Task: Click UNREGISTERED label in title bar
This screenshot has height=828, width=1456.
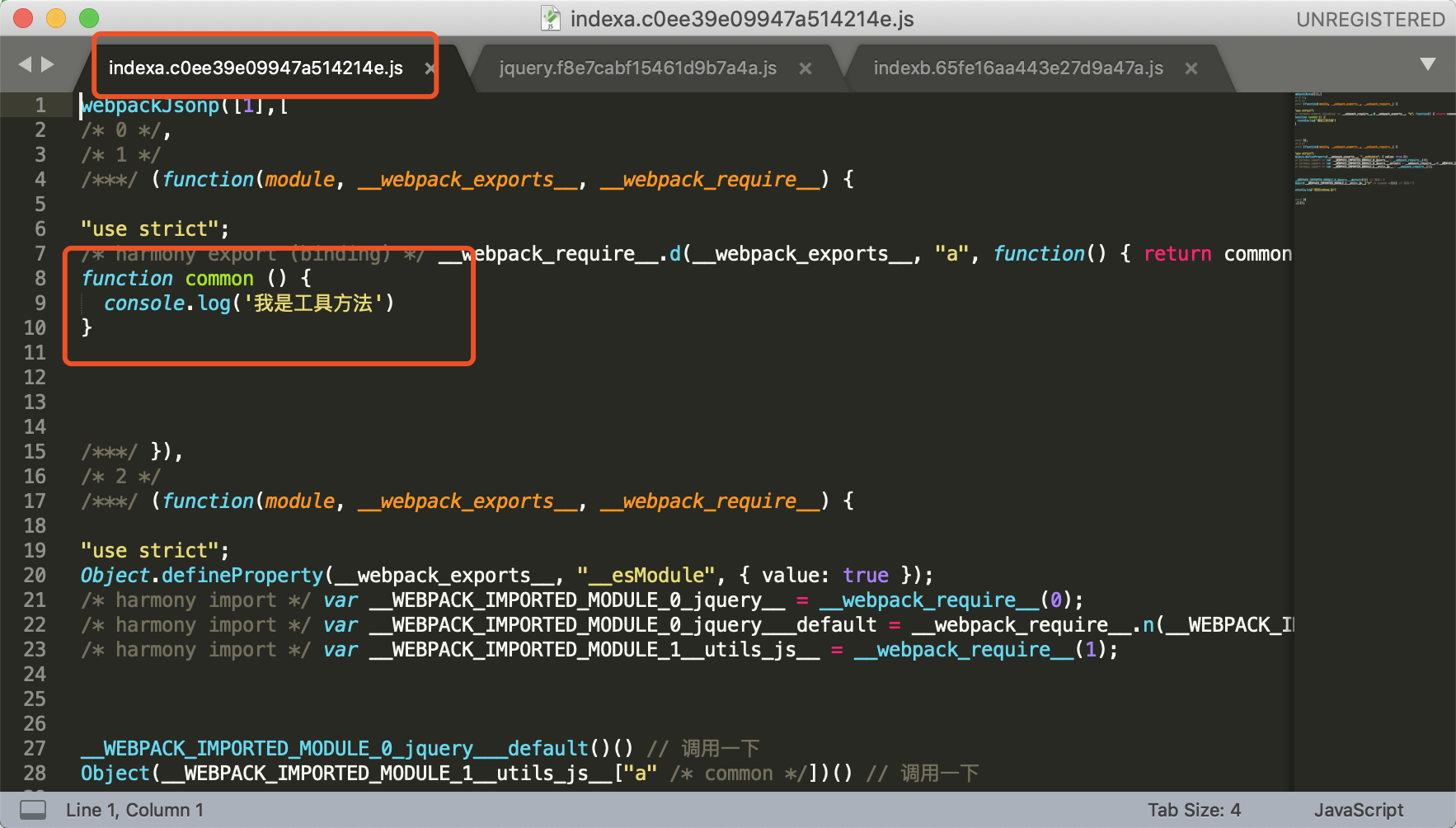Action: pos(1370,19)
